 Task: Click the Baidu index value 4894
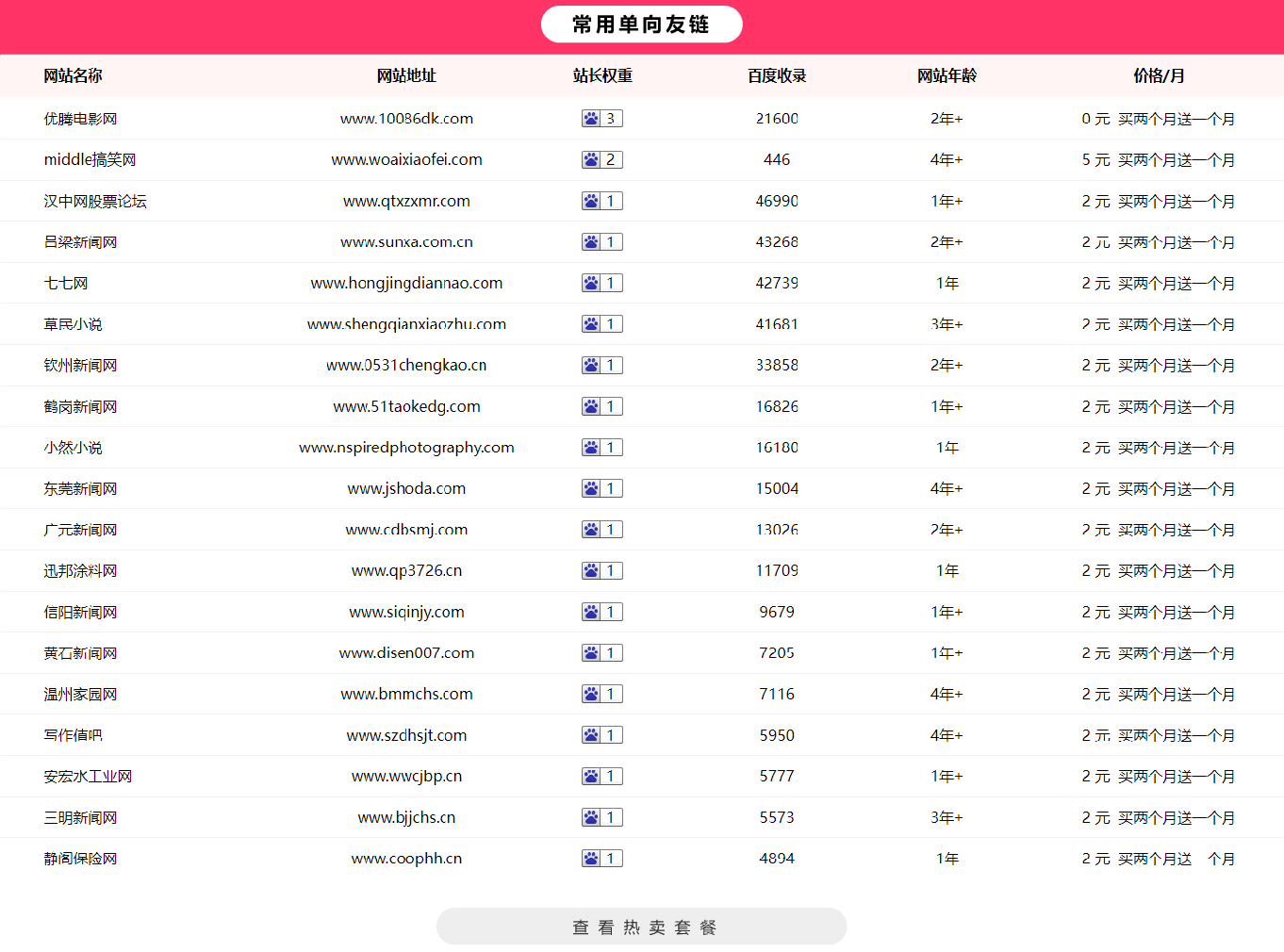tap(777, 859)
